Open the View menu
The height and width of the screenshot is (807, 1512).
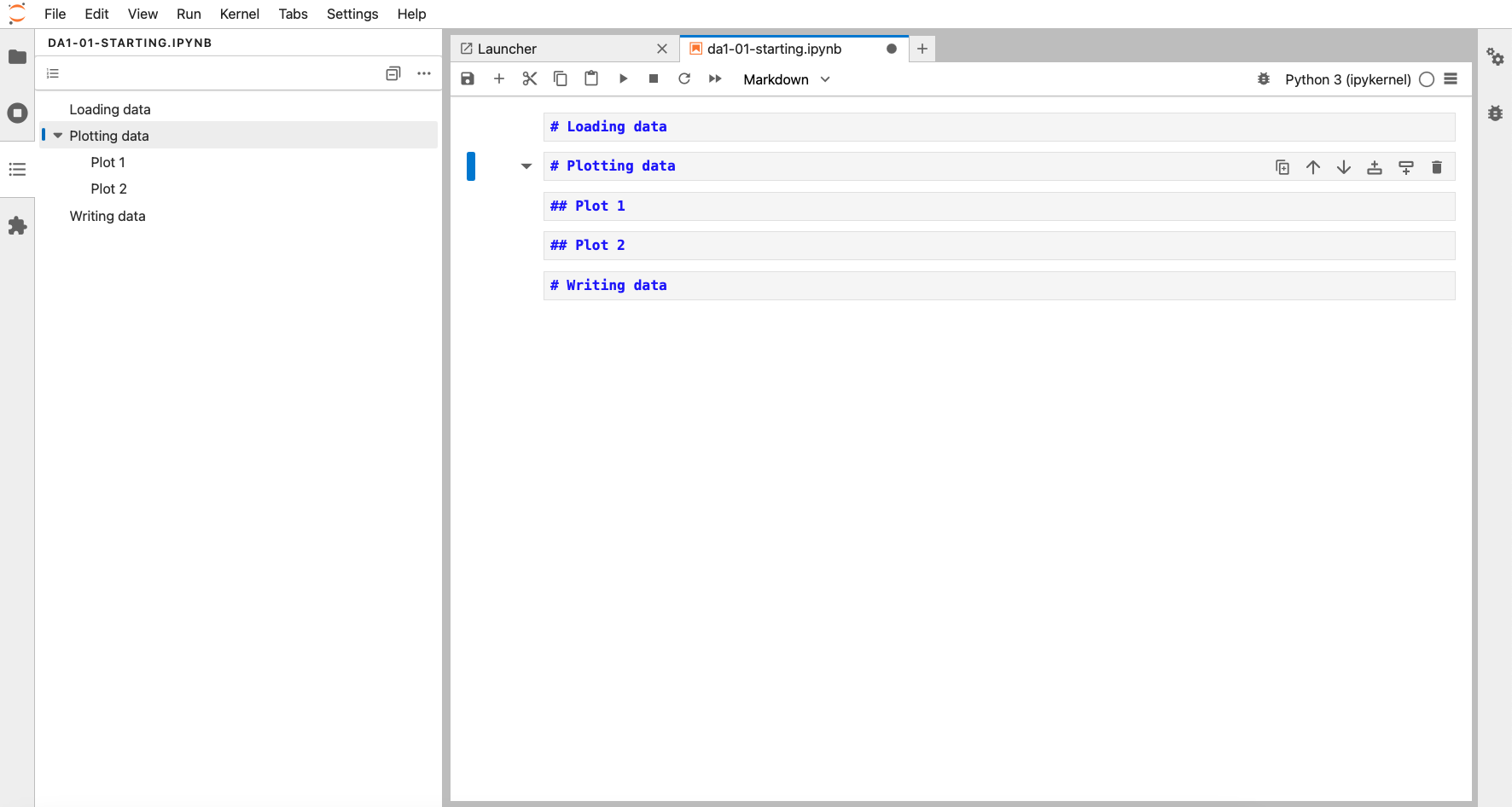coord(142,14)
